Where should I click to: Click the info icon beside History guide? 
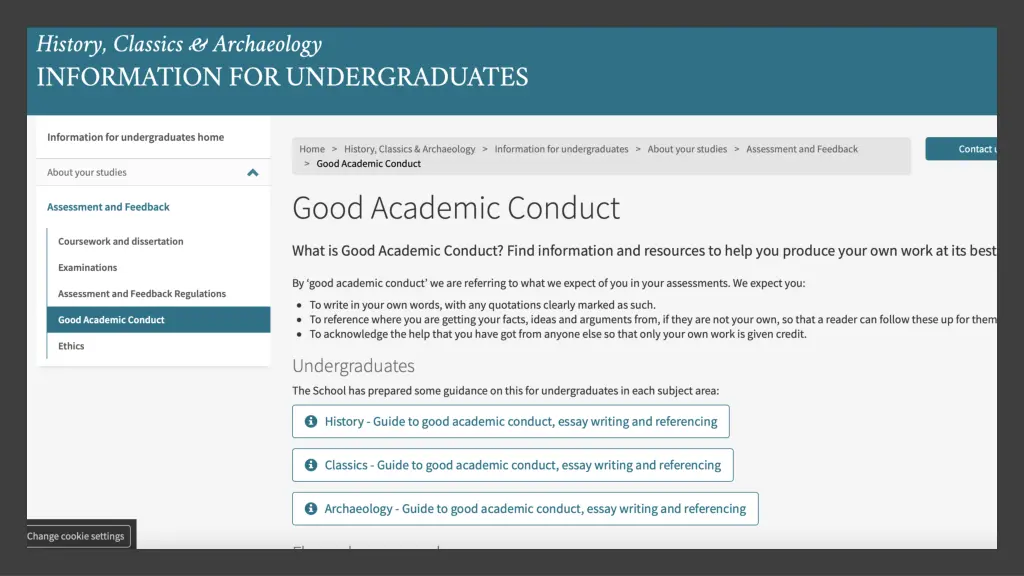pyautogui.click(x=311, y=421)
